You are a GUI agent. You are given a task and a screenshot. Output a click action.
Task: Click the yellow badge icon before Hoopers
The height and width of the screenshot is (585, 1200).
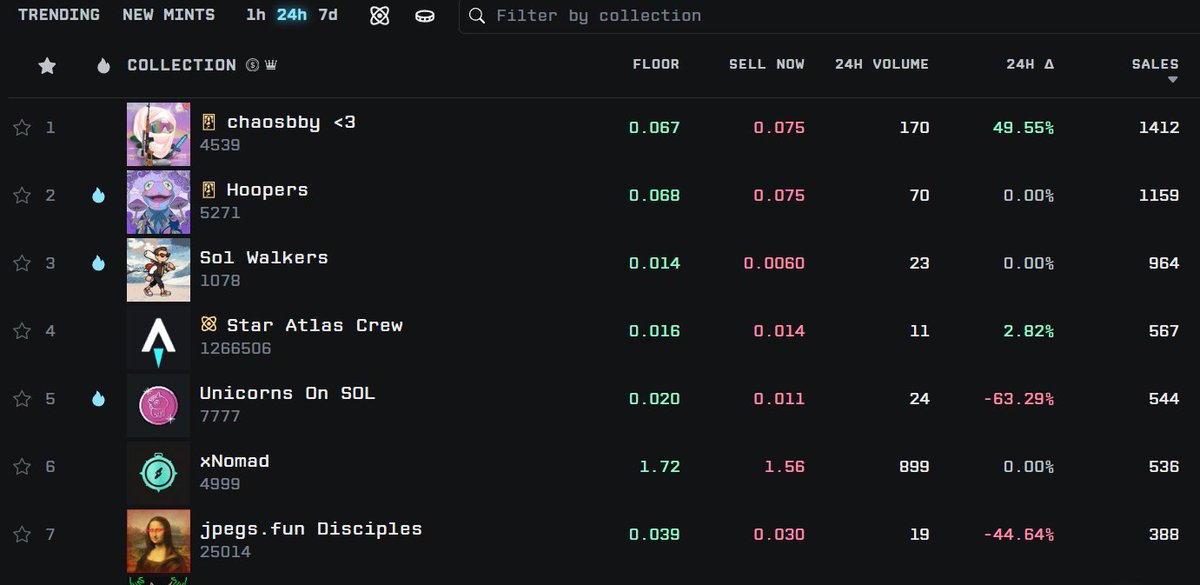click(x=209, y=190)
